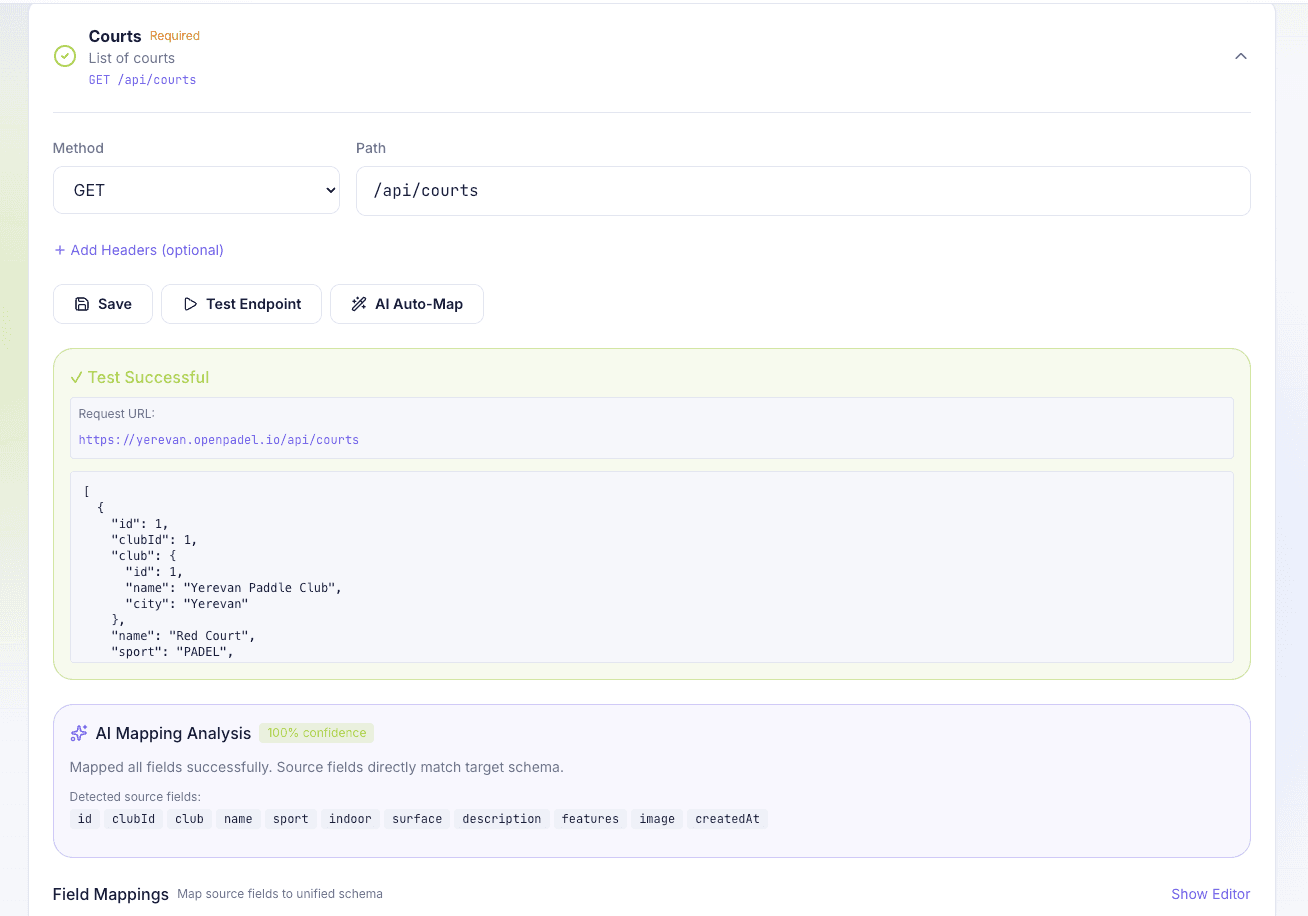Click the Test Successful heading
Screen dimensions: 1308x916
point(140,377)
